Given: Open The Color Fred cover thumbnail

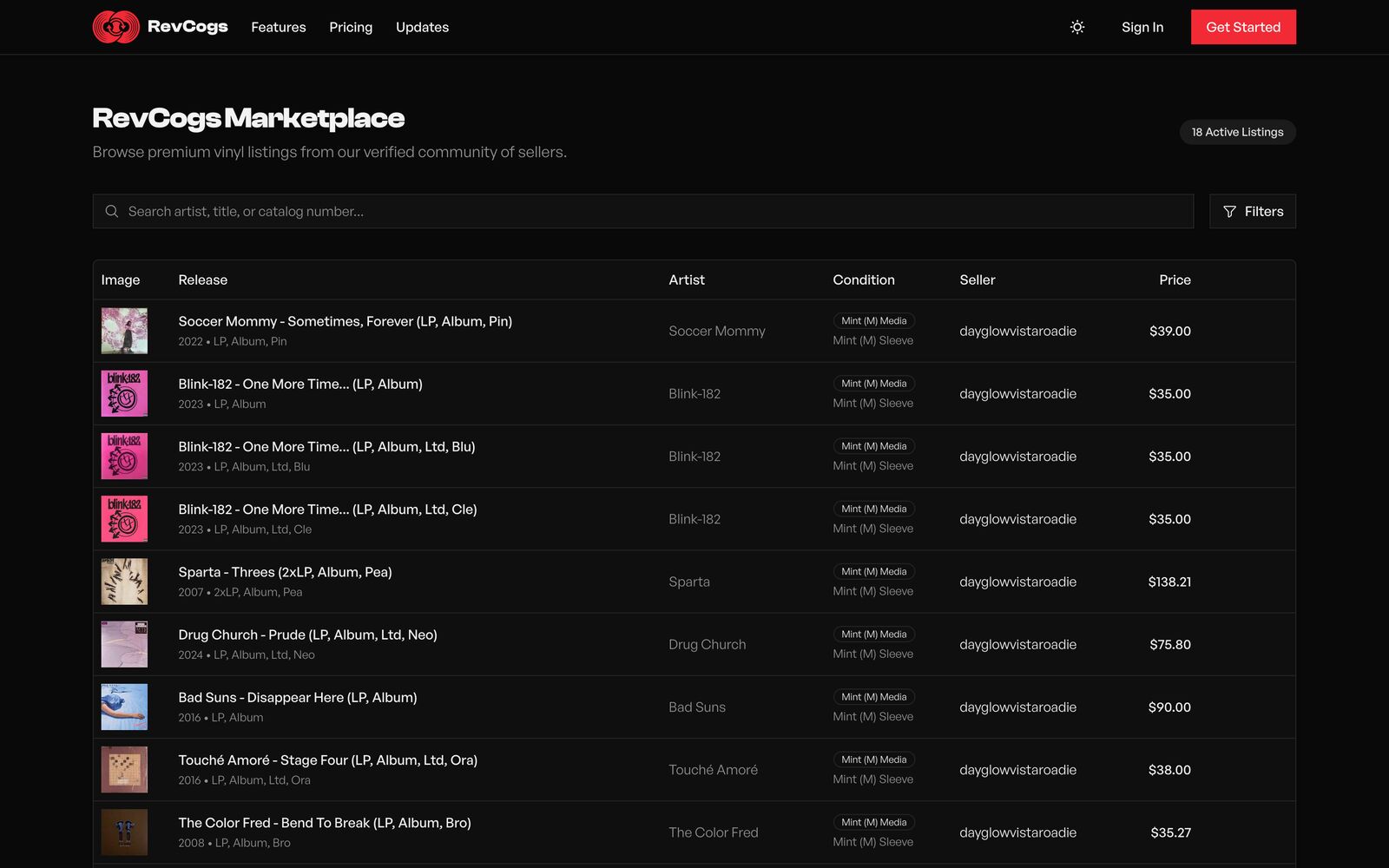Looking at the screenshot, I should pos(124,832).
